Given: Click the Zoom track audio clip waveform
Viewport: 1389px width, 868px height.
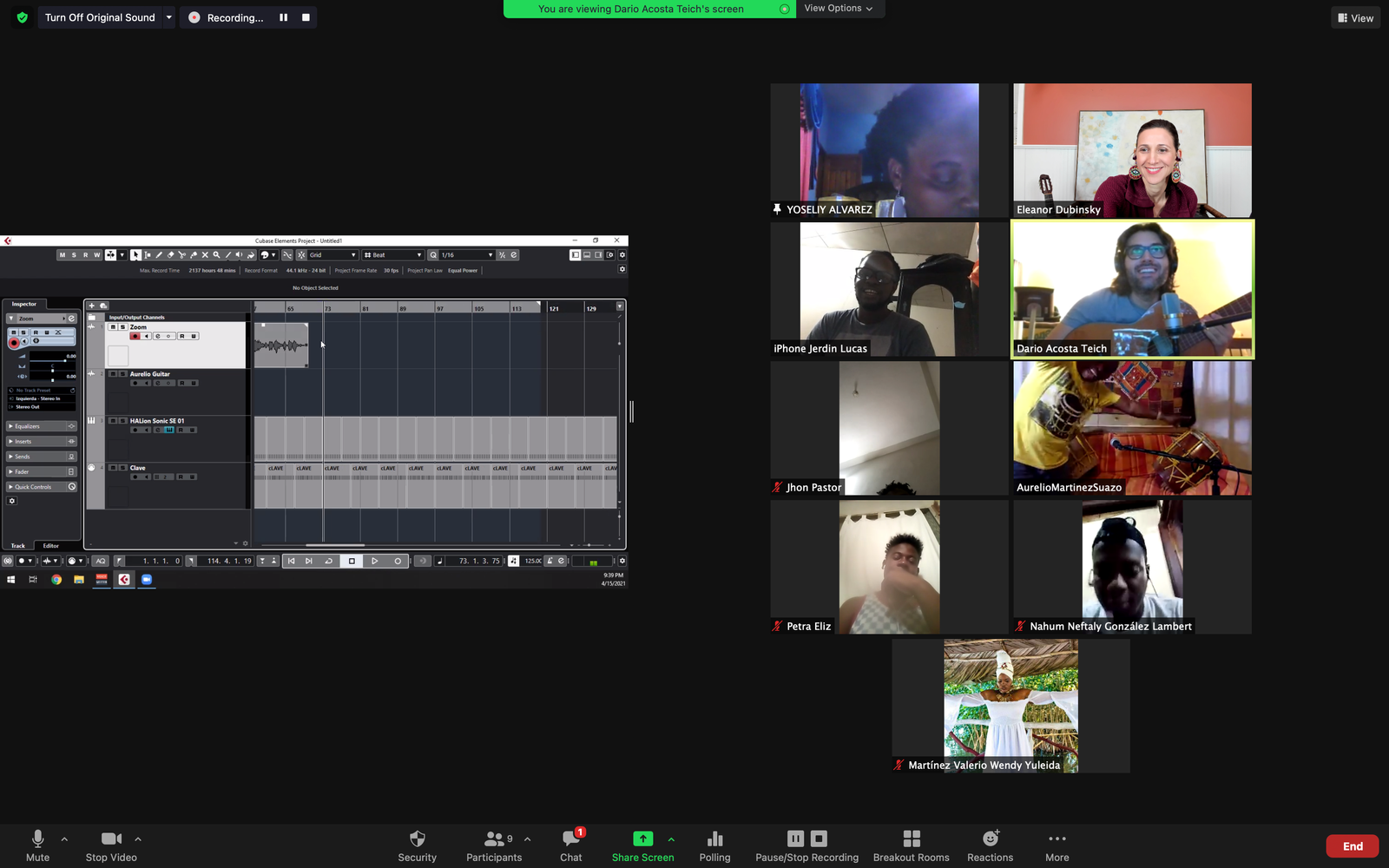Looking at the screenshot, I should pyautogui.click(x=280, y=345).
